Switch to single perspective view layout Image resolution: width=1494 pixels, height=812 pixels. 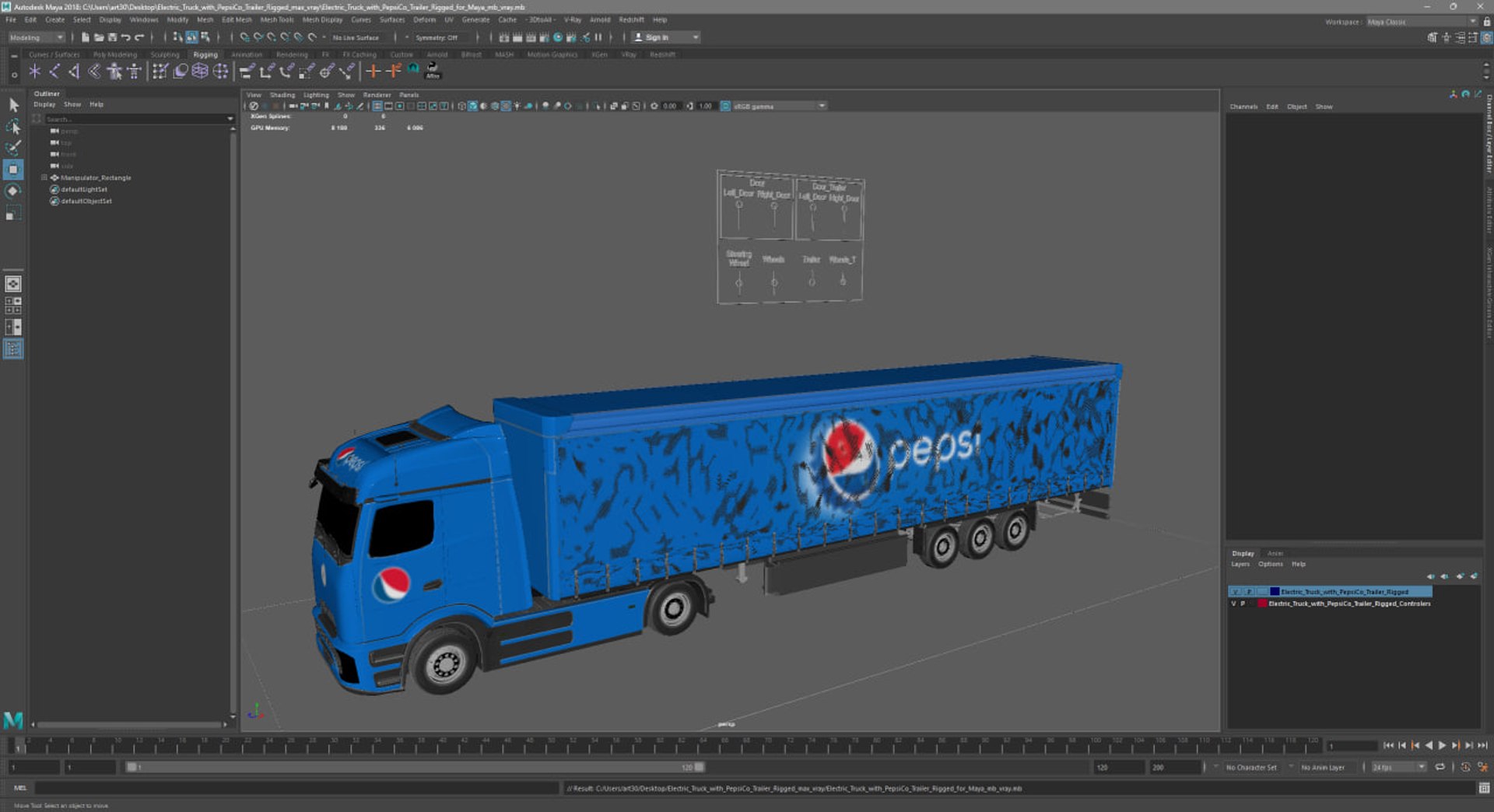[x=13, y=284]
